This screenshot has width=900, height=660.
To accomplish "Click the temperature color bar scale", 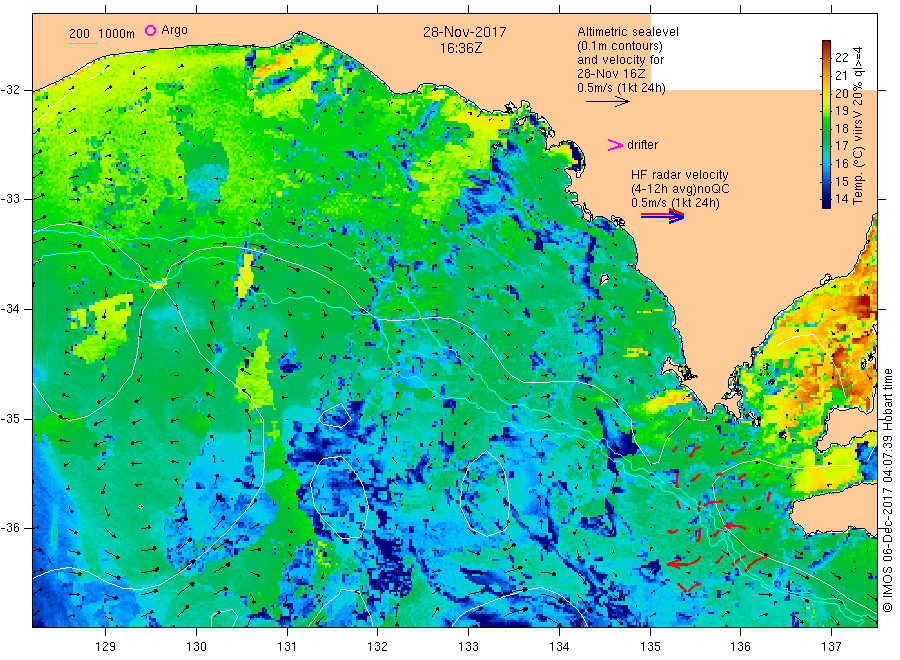I will (x=826, y=124).
